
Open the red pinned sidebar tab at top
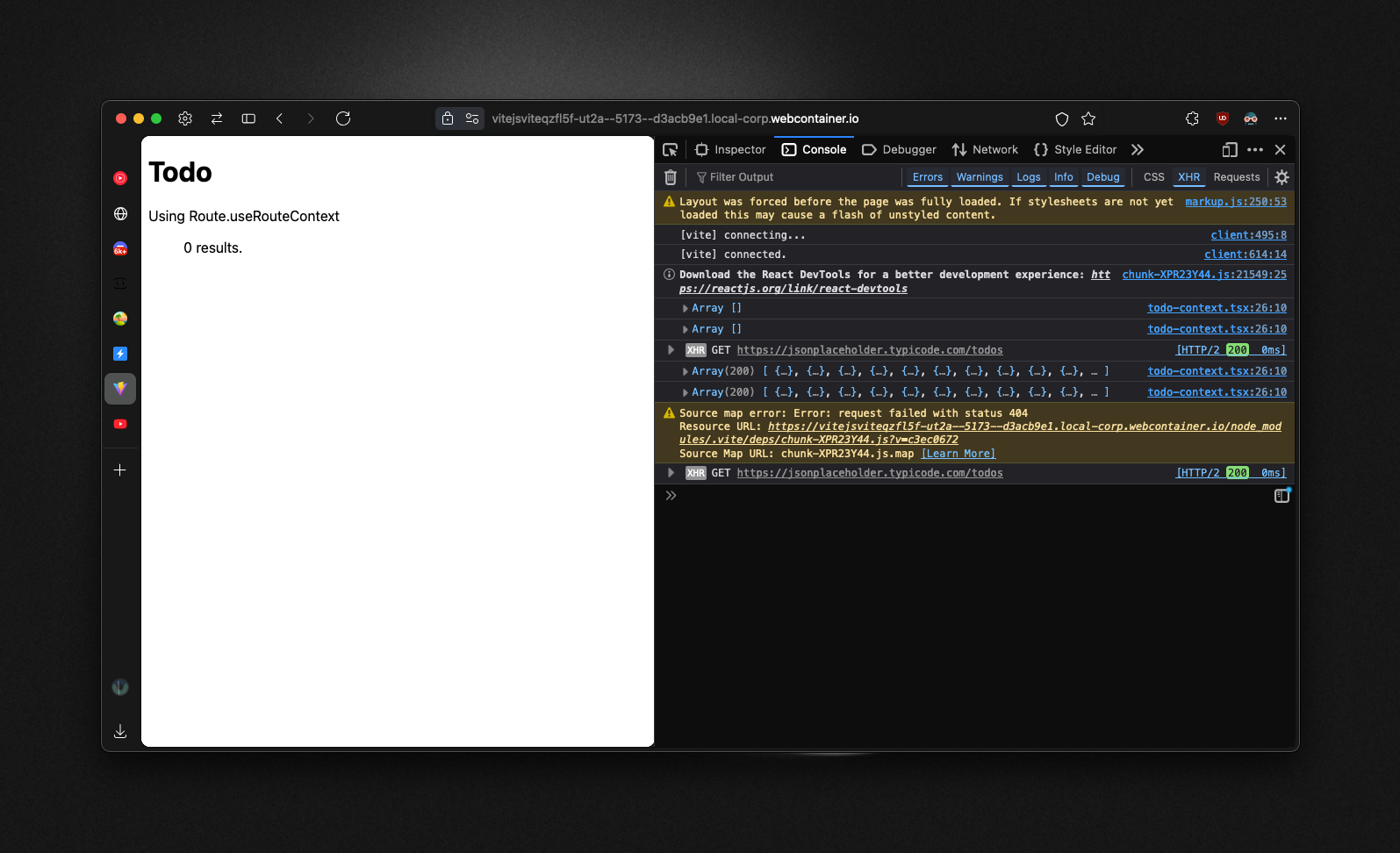(x=120, y=178)
